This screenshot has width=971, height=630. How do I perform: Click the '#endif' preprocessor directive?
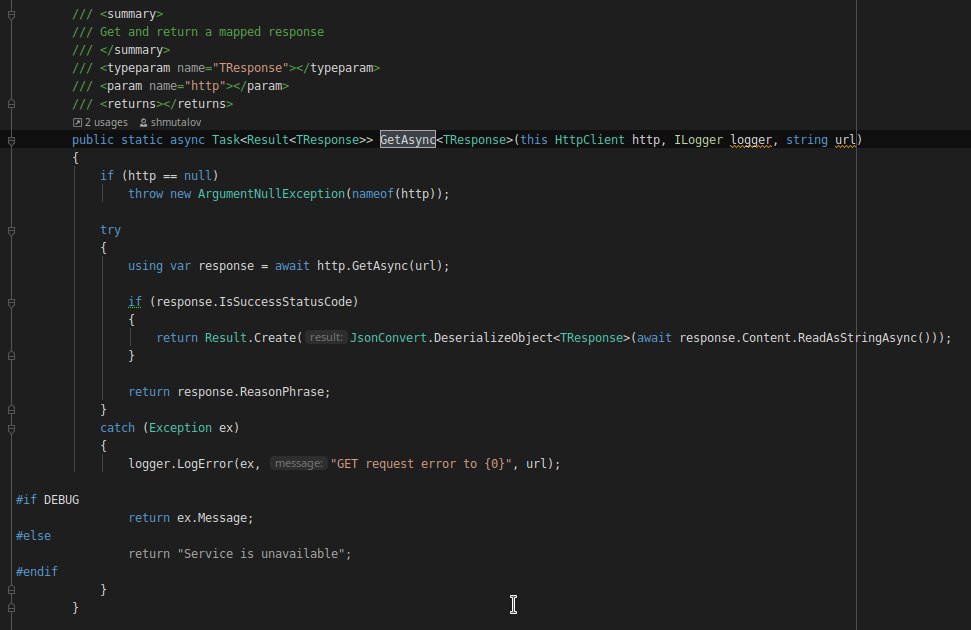(x=37, y=571)
